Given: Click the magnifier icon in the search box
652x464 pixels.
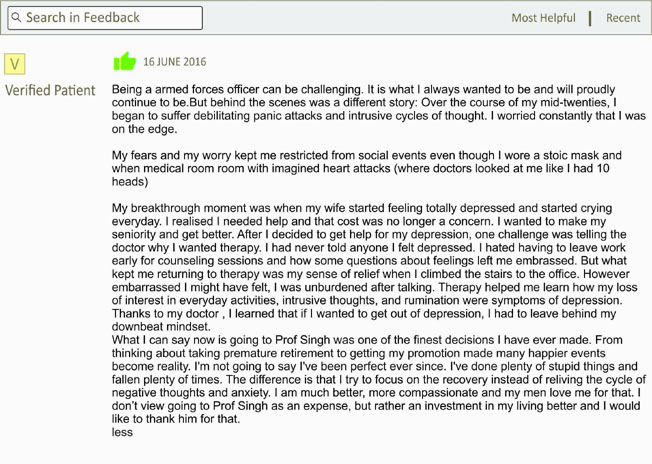Looking at the screenshot, I should 16,17.
